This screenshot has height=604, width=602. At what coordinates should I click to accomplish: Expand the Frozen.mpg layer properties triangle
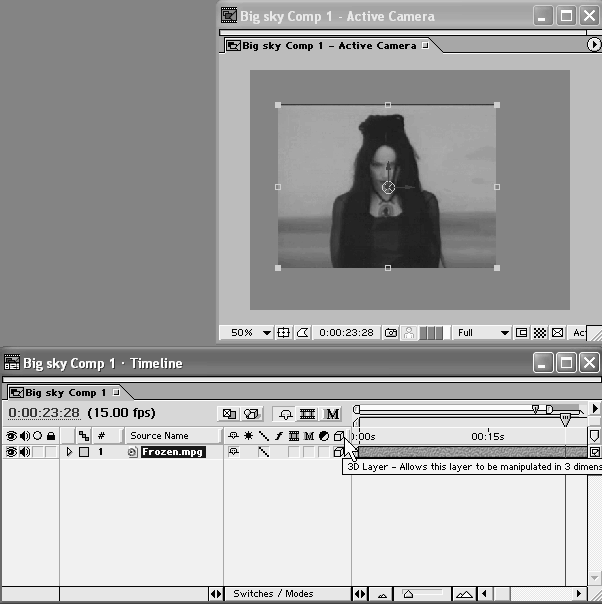click(69, 452)
